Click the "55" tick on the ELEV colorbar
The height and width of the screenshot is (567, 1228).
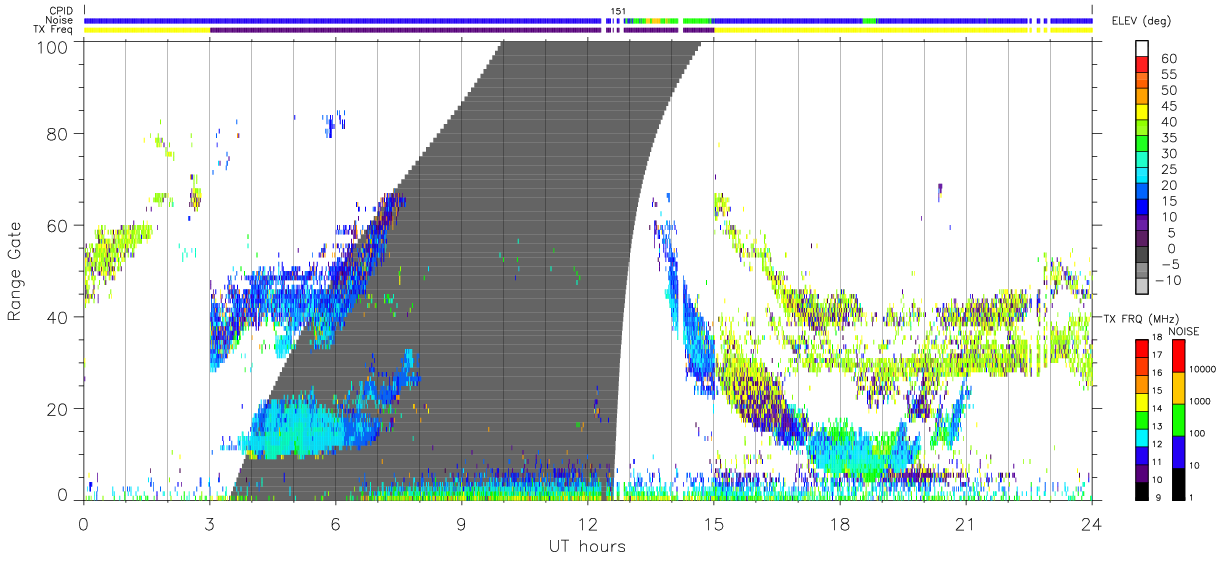tap(1168, 75)
